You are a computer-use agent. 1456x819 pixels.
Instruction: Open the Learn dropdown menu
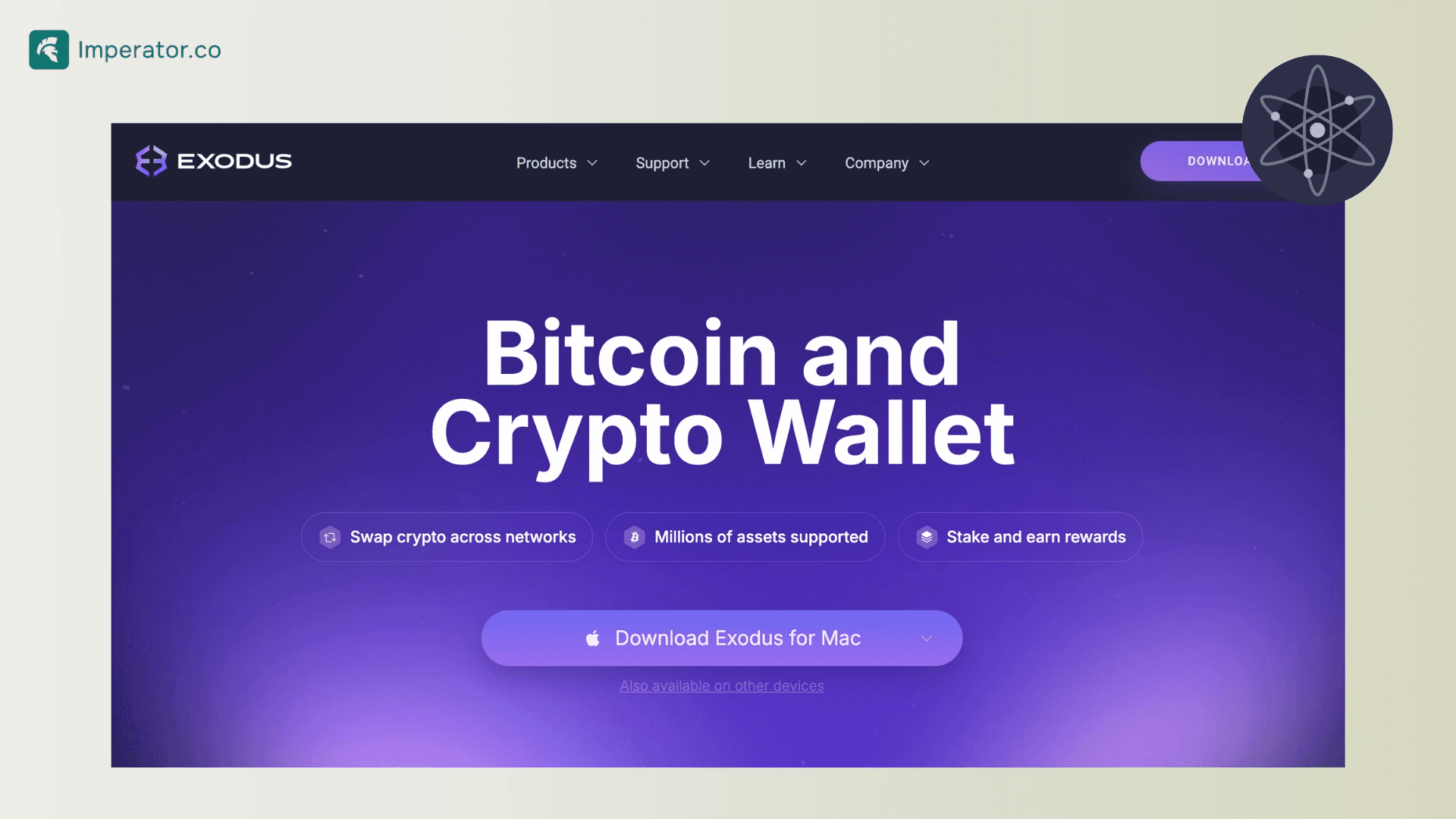(777, 162)
